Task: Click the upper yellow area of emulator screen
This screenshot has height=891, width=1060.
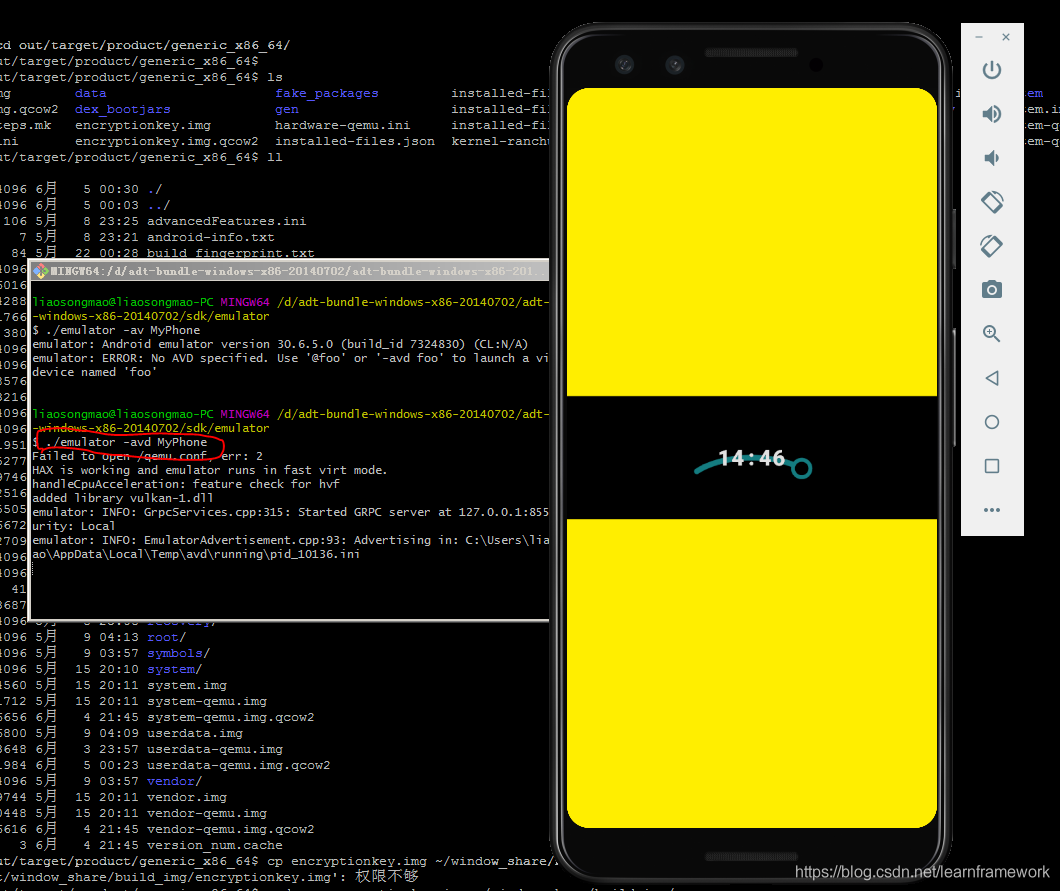Action: coord(752,242)
